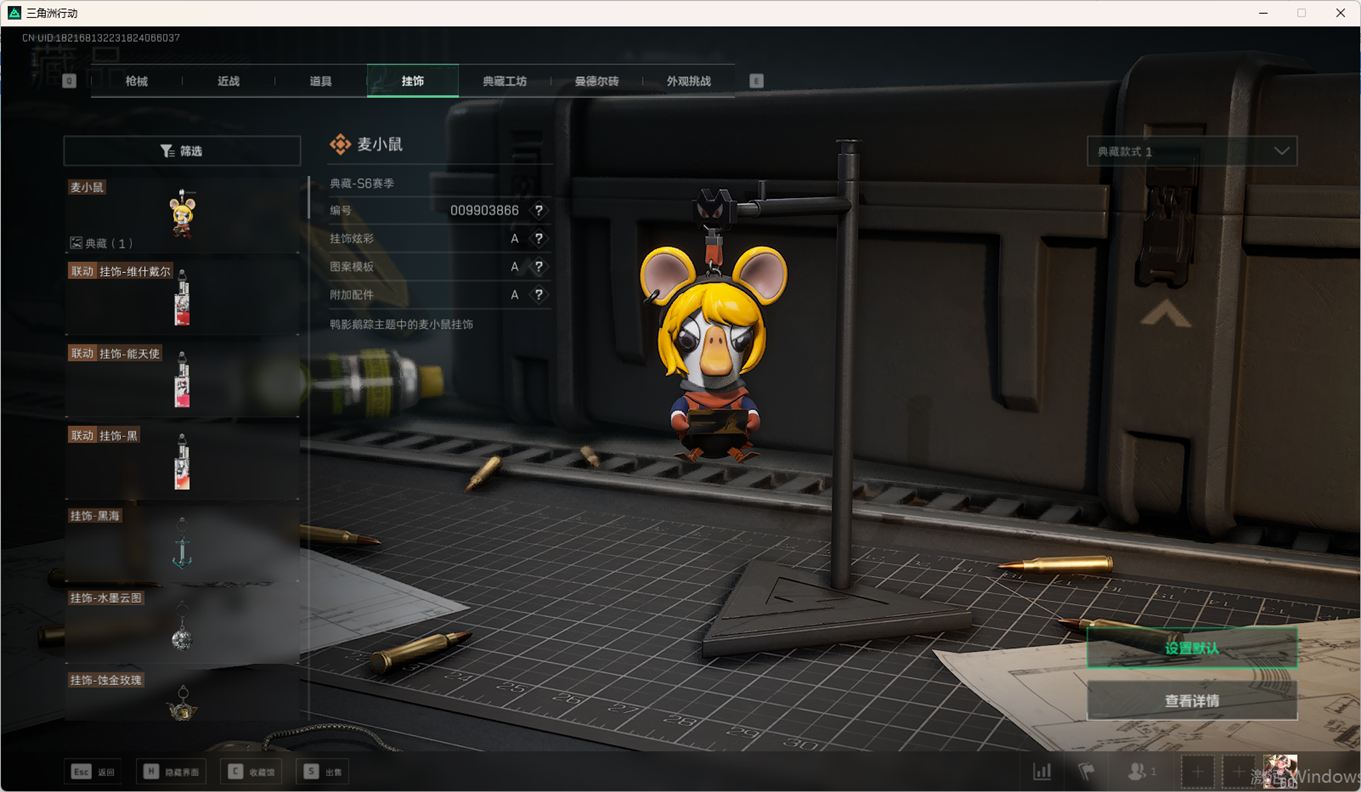
Task: Click the 鸭影鹅踪主题中的麦小鼠挂饰 description
Action: (x=401, y=325)
